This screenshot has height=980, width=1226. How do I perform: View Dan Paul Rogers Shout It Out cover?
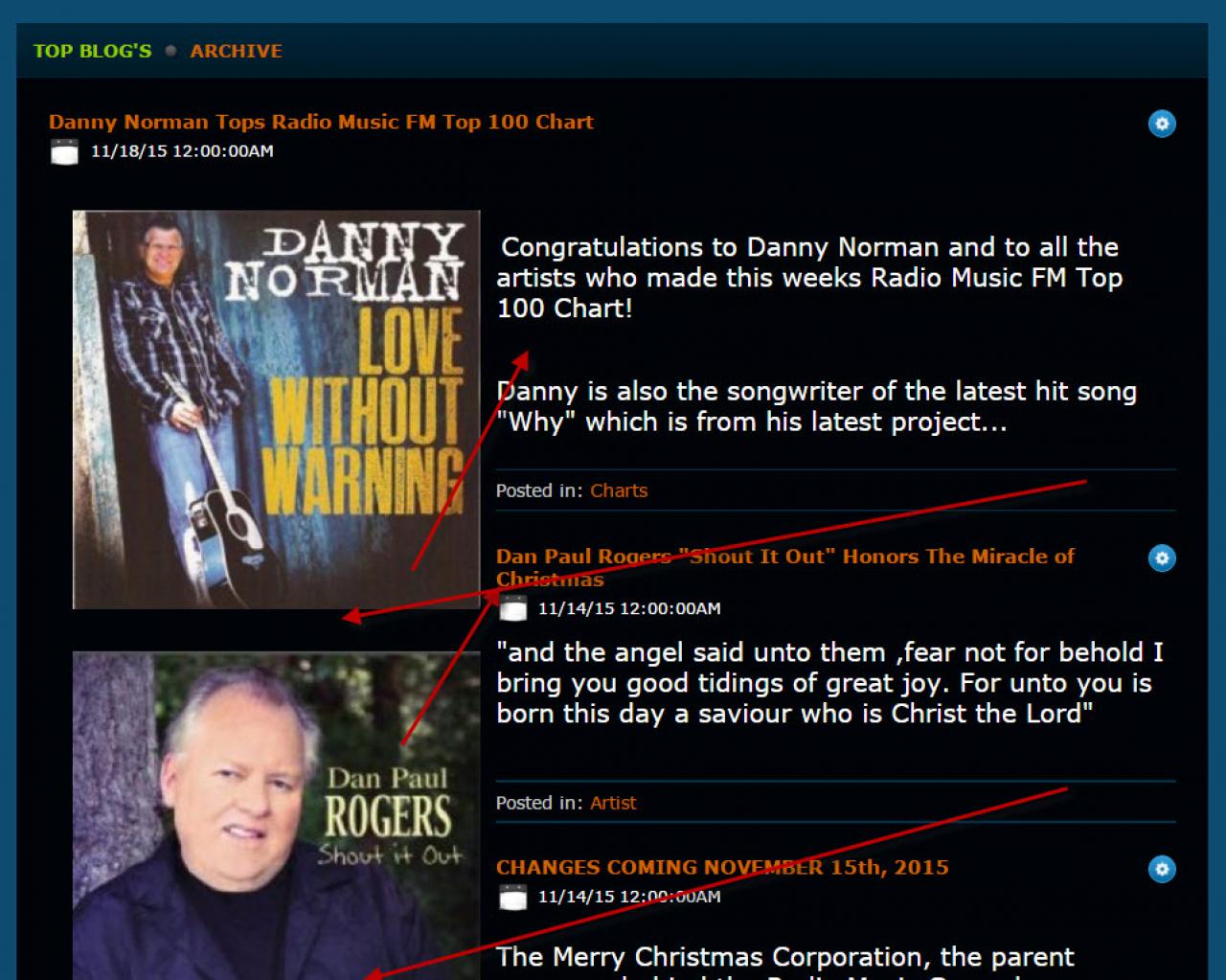click(276, 815)
